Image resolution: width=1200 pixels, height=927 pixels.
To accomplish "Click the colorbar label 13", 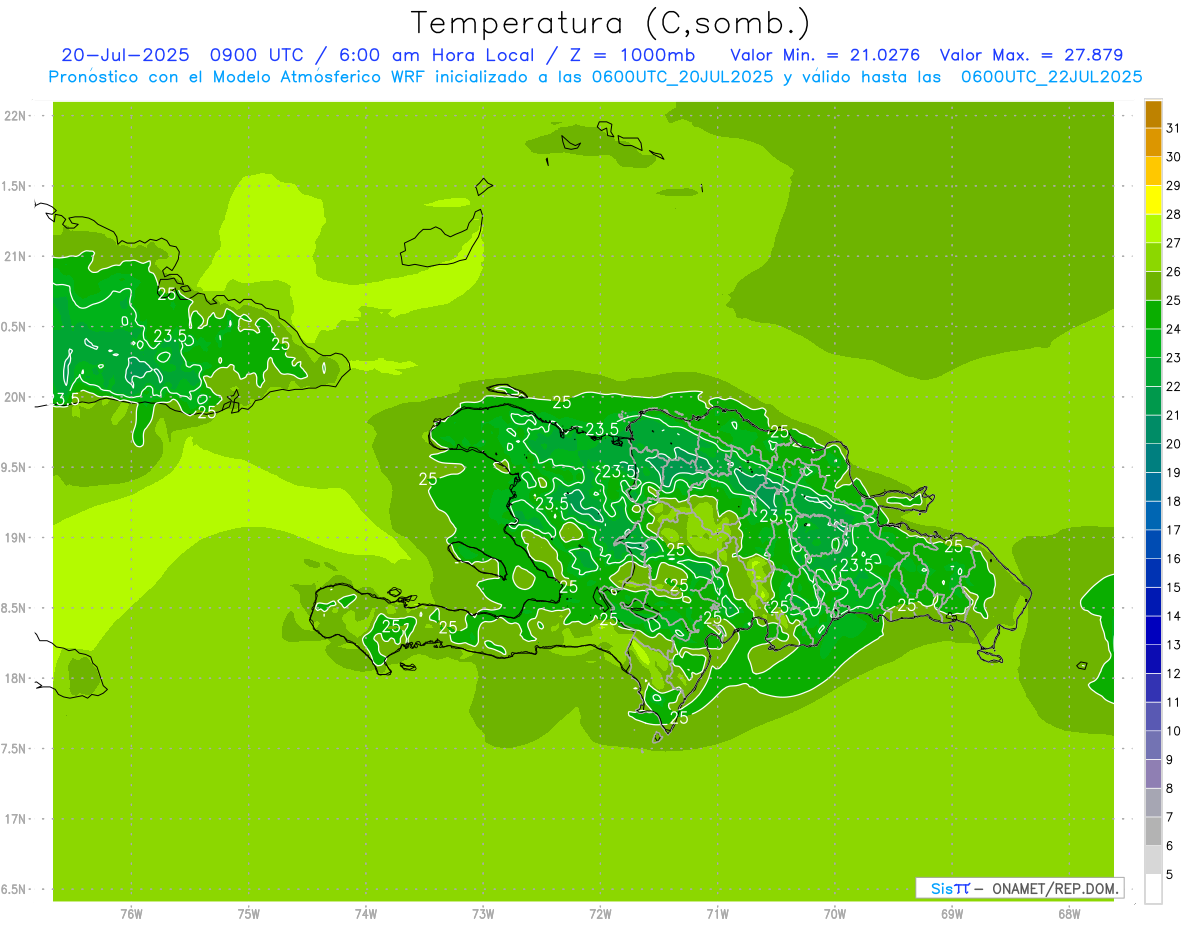I will coord(1174,645).
